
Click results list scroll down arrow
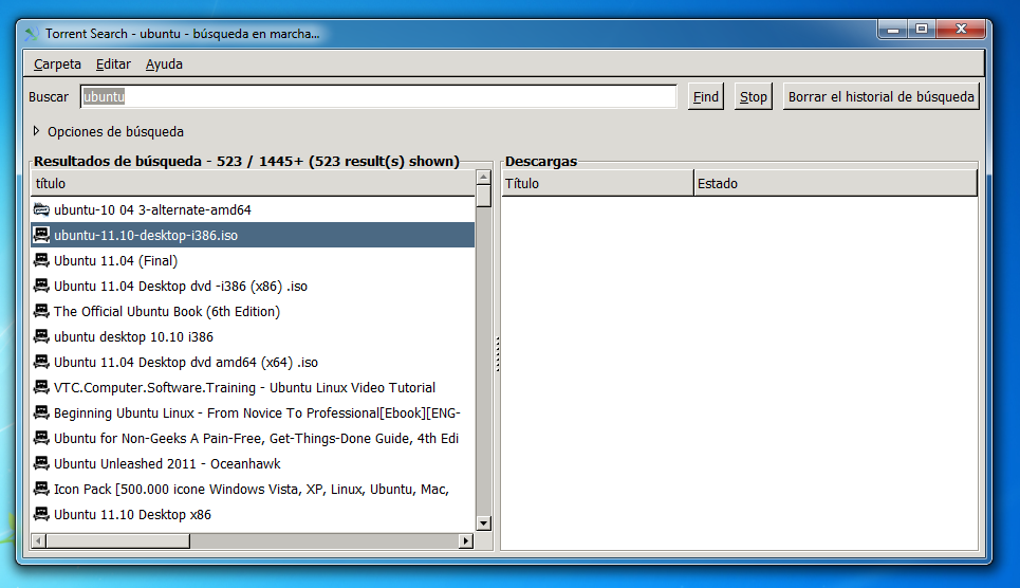pos(483,523)
